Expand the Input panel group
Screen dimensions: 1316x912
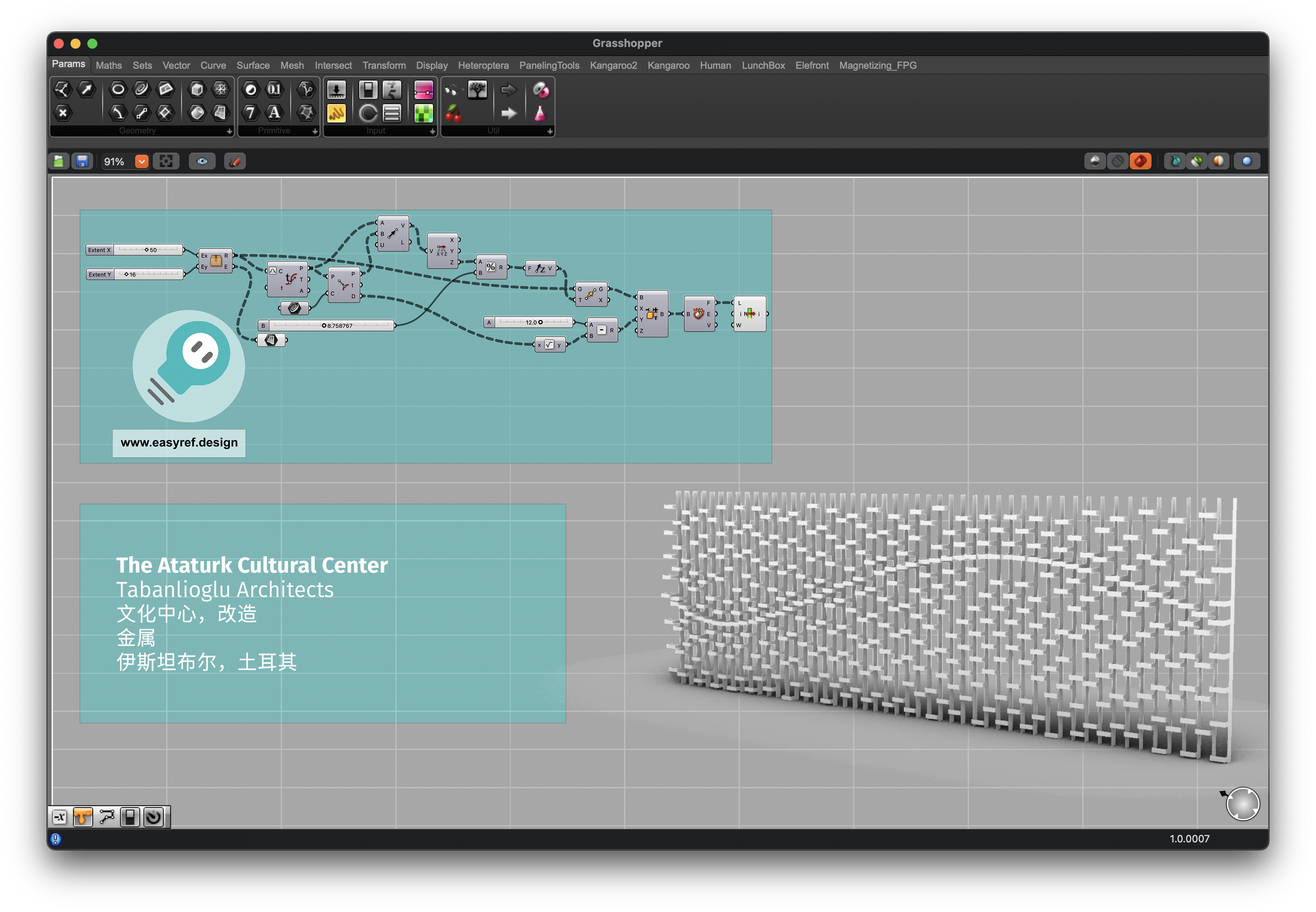[x=432, y=131]
